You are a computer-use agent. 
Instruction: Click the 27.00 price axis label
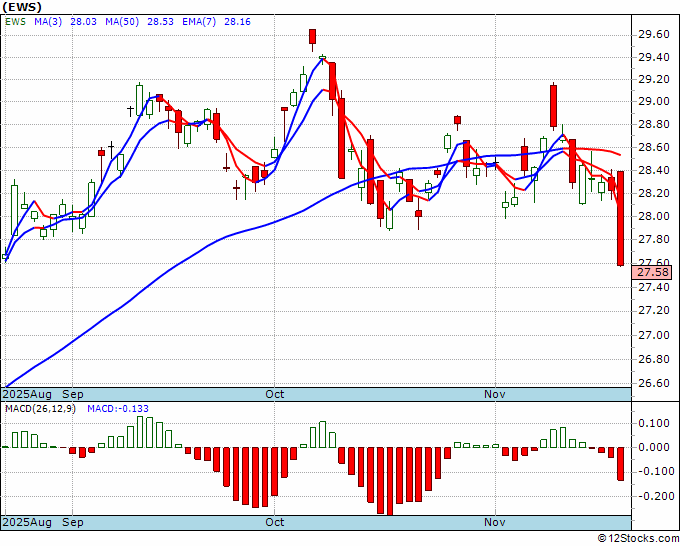point(654,335)
